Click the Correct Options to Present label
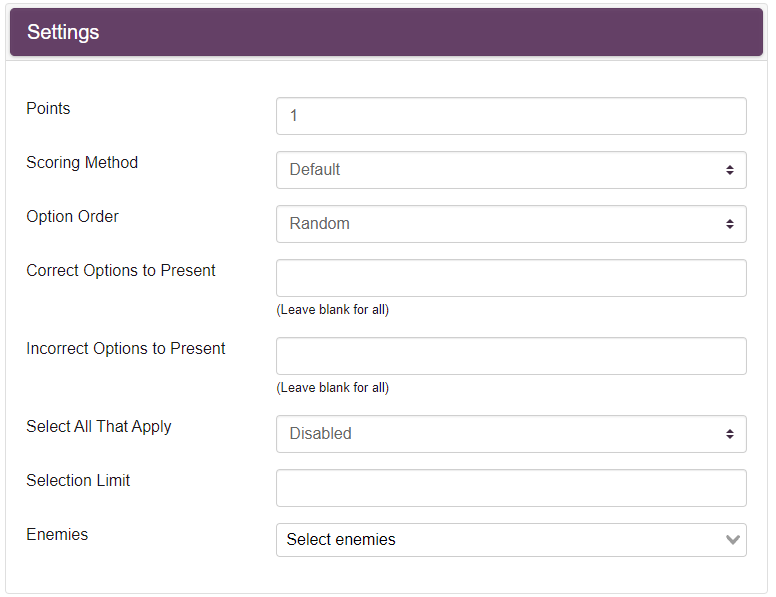Viewport: 776px width, 597px height. pos(121,270)
